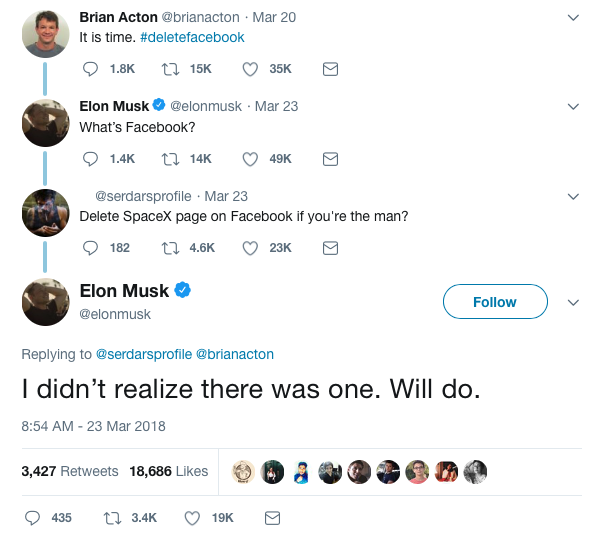The image size is (610, 542).
Task: Reply to Brian Acton's #deletefacebook tweet
Action: coord(90,69)
